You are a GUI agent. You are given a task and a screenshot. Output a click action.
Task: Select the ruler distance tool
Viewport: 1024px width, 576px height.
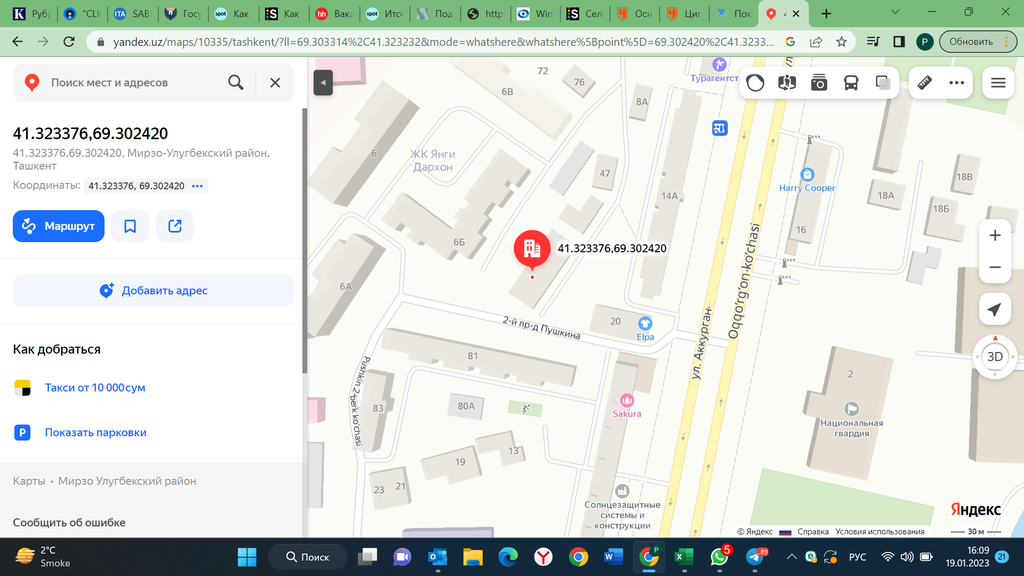(925, 83)
